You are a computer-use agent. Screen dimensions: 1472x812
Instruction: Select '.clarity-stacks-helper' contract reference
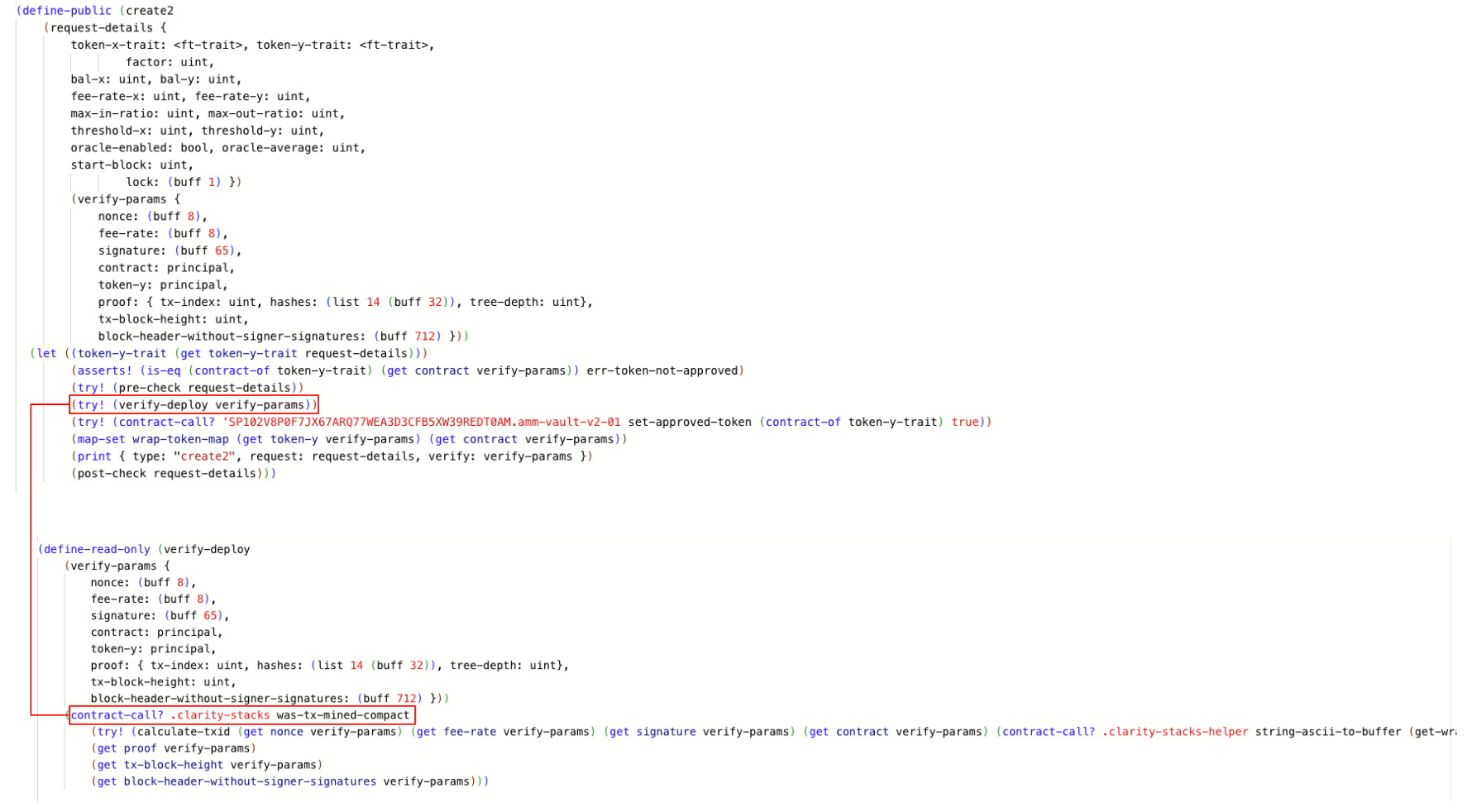point(1175,732)
